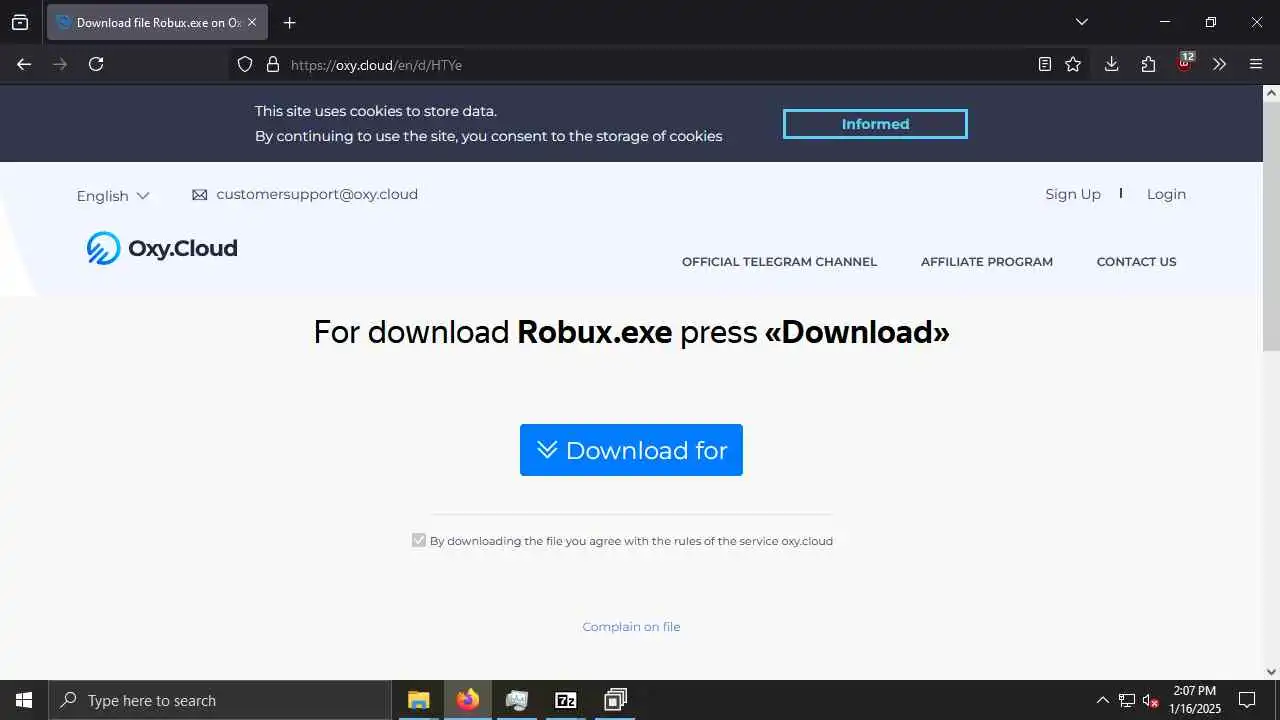Open the taskbar clock showing 2:07 PM
This screenshot has width=1280, height=720.
(x=1195, y=700)
